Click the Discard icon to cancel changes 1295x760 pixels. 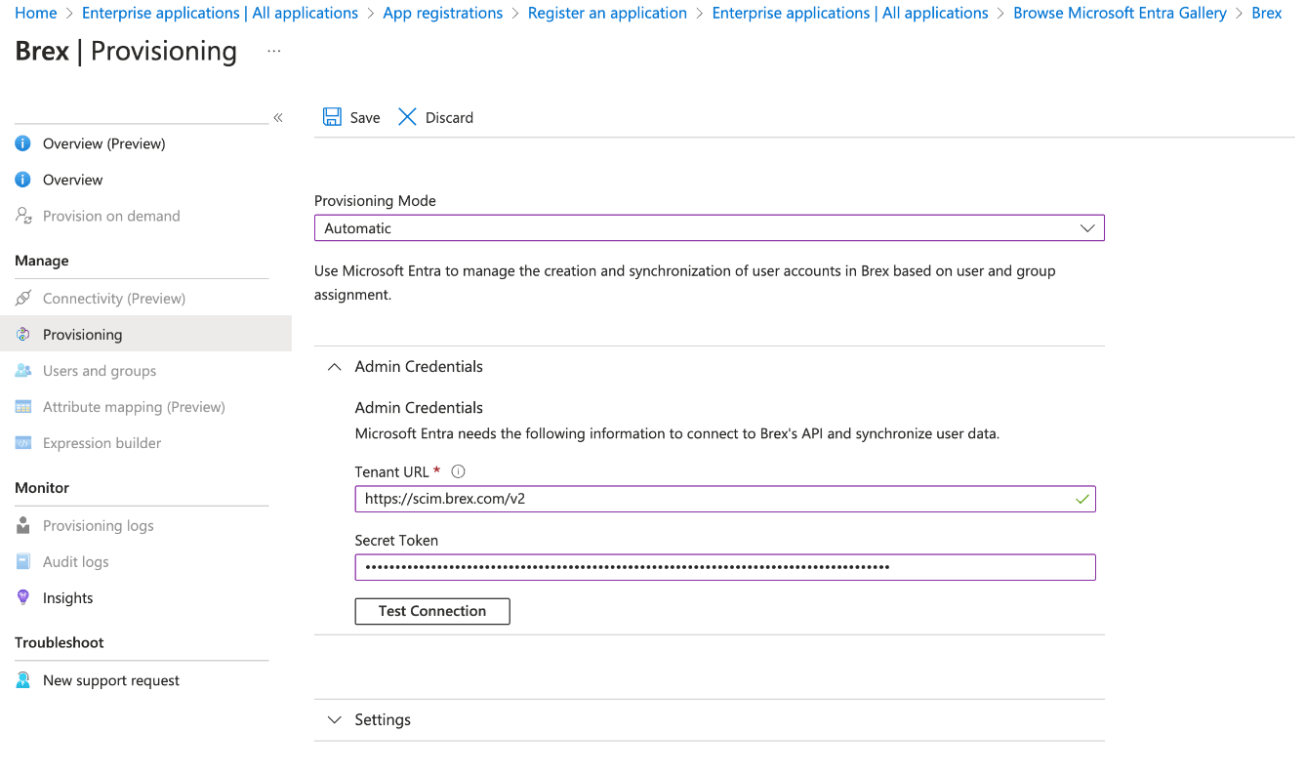point(407,117)
